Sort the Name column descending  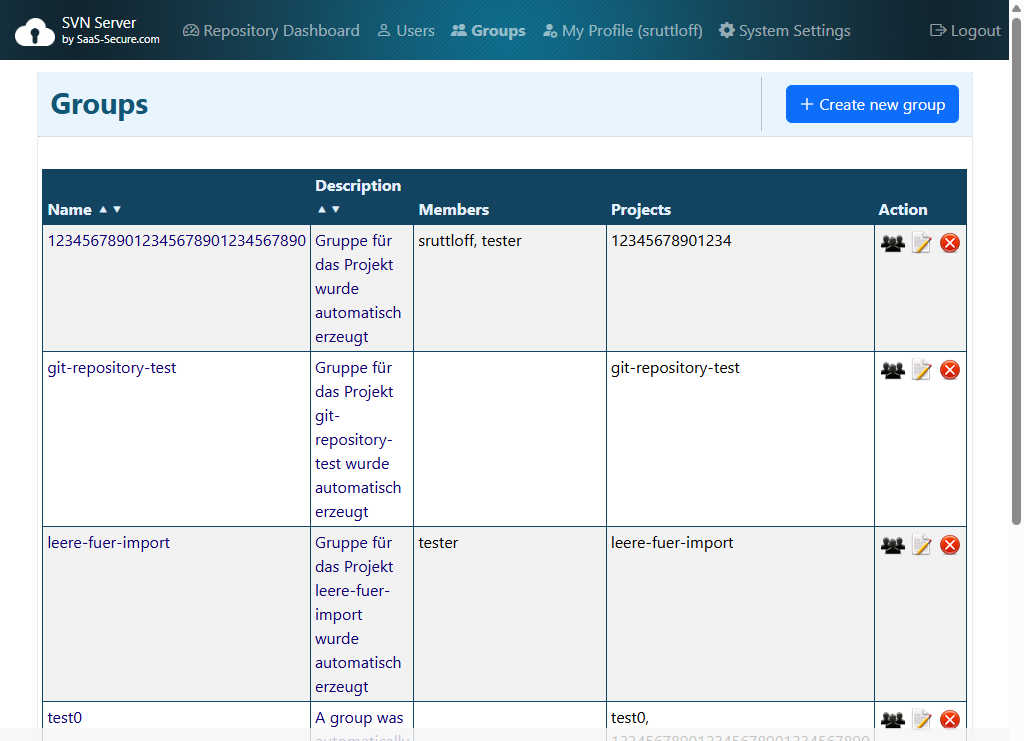(x=117, y=210)
